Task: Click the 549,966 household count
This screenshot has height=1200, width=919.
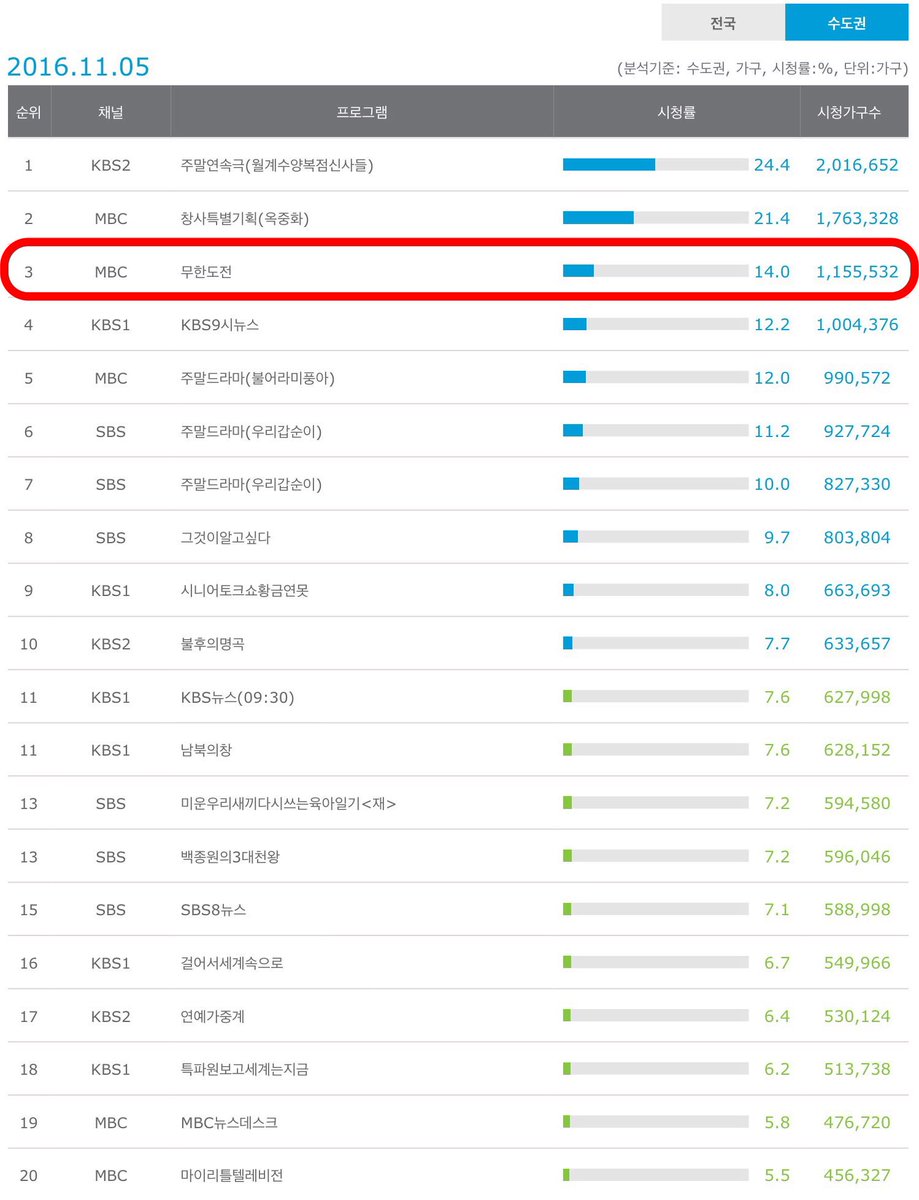Action: pyautogui.click(x=857, y=963)
